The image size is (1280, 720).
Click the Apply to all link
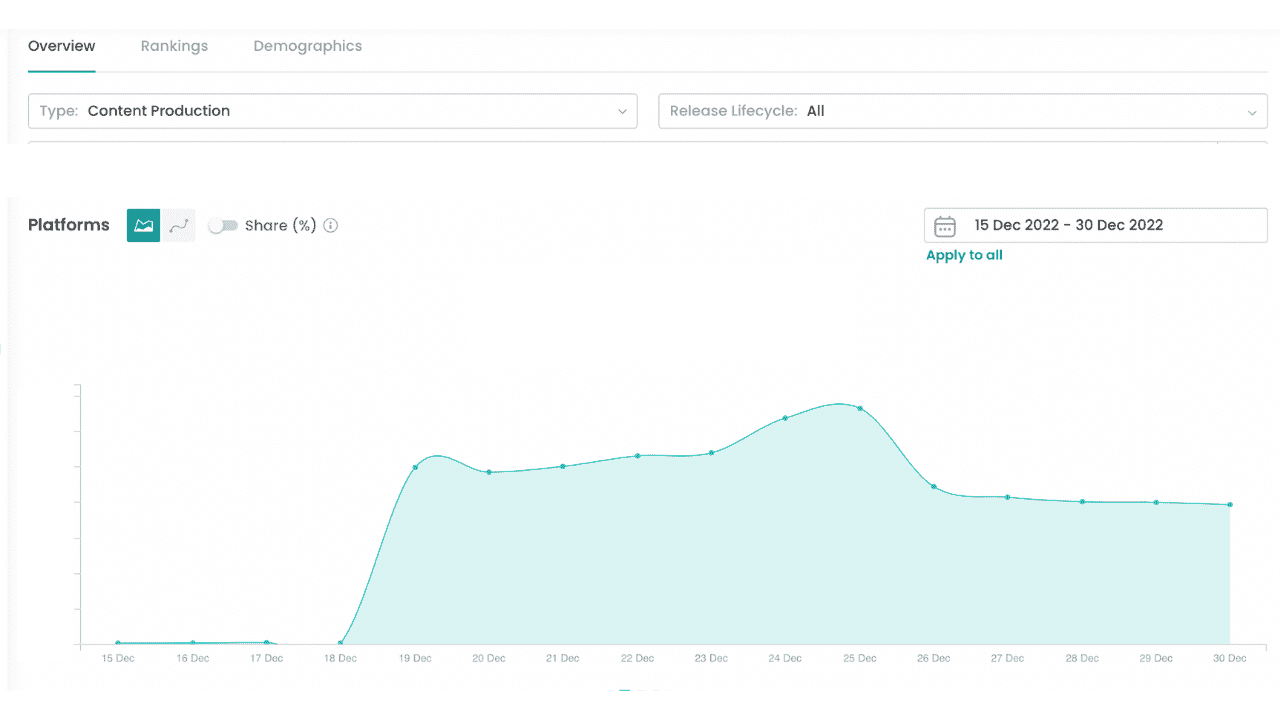[x=964, y=255]
